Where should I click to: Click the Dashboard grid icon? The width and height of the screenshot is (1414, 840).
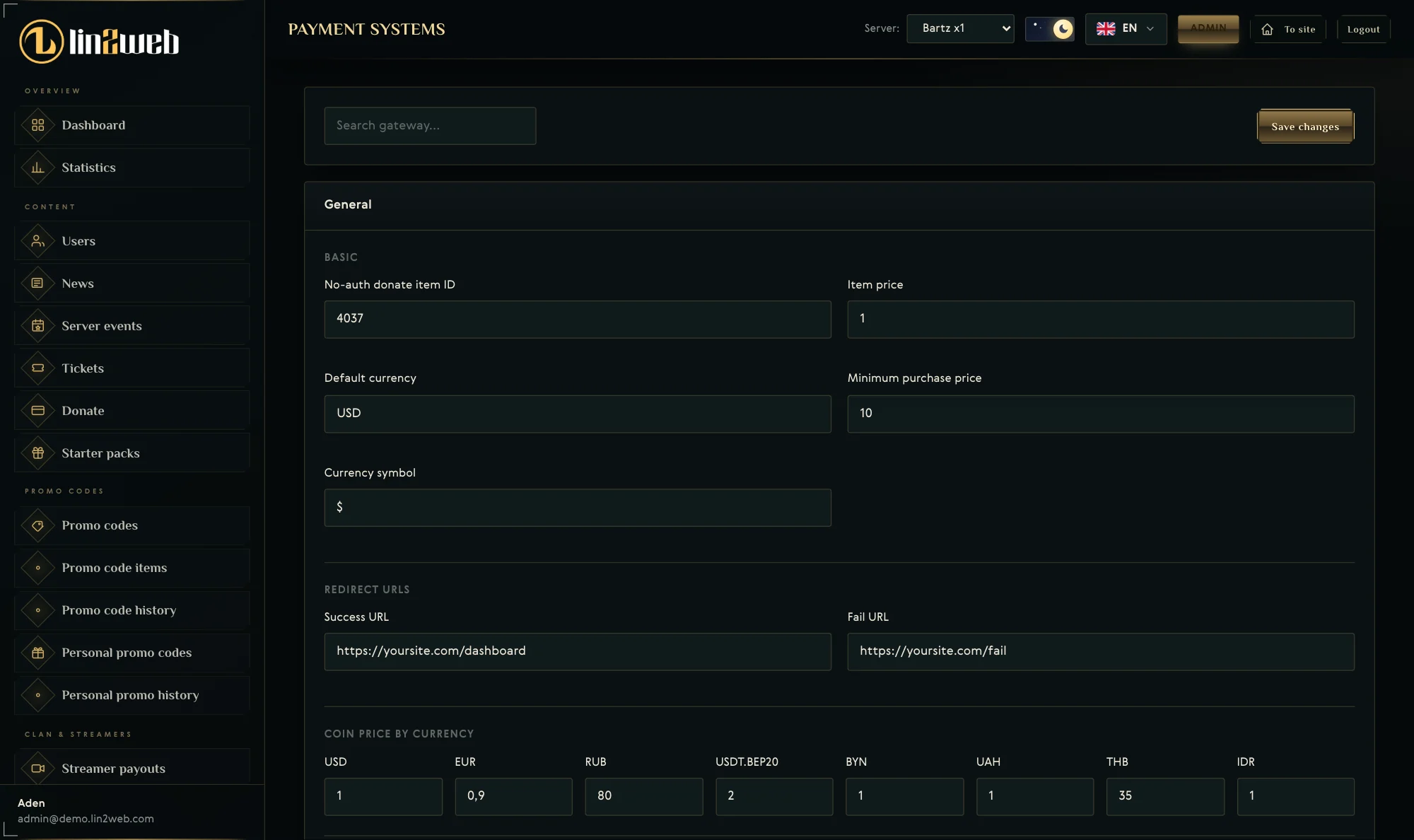(x=38, y=125)
